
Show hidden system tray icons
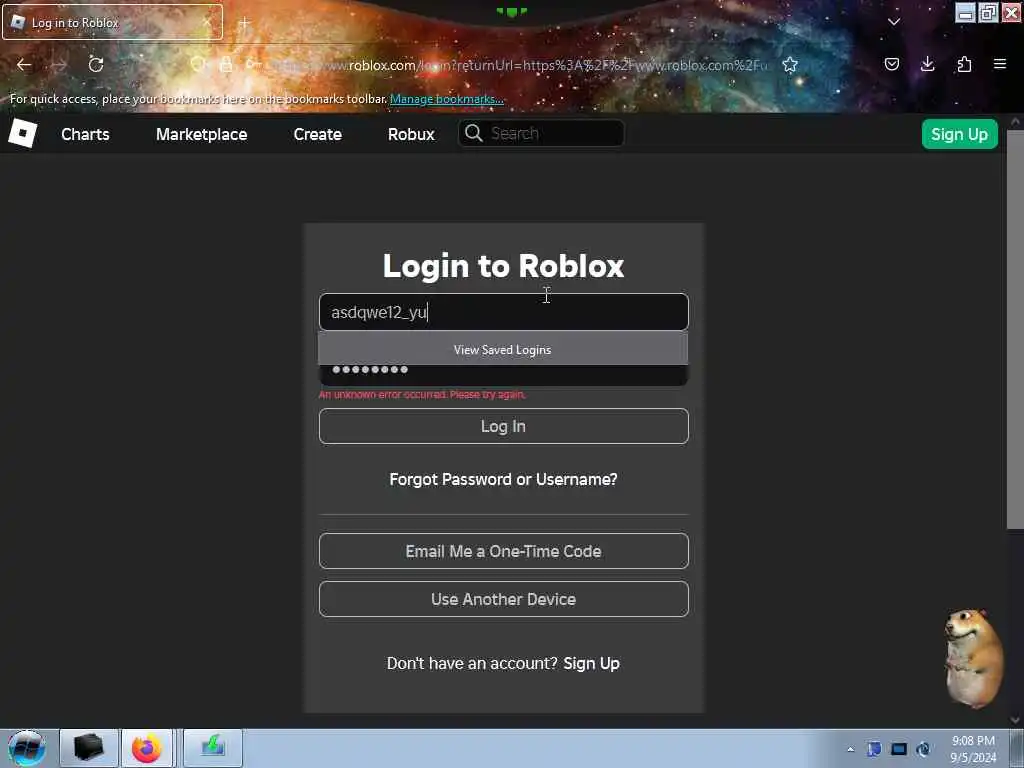tap(850, 750)
